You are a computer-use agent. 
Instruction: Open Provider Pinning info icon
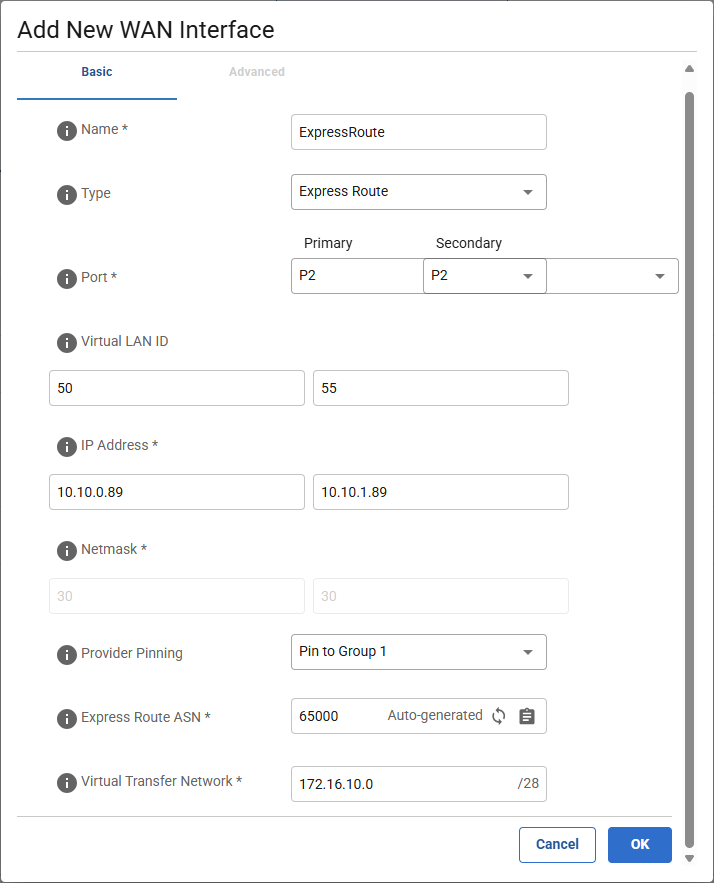point(66,655)
